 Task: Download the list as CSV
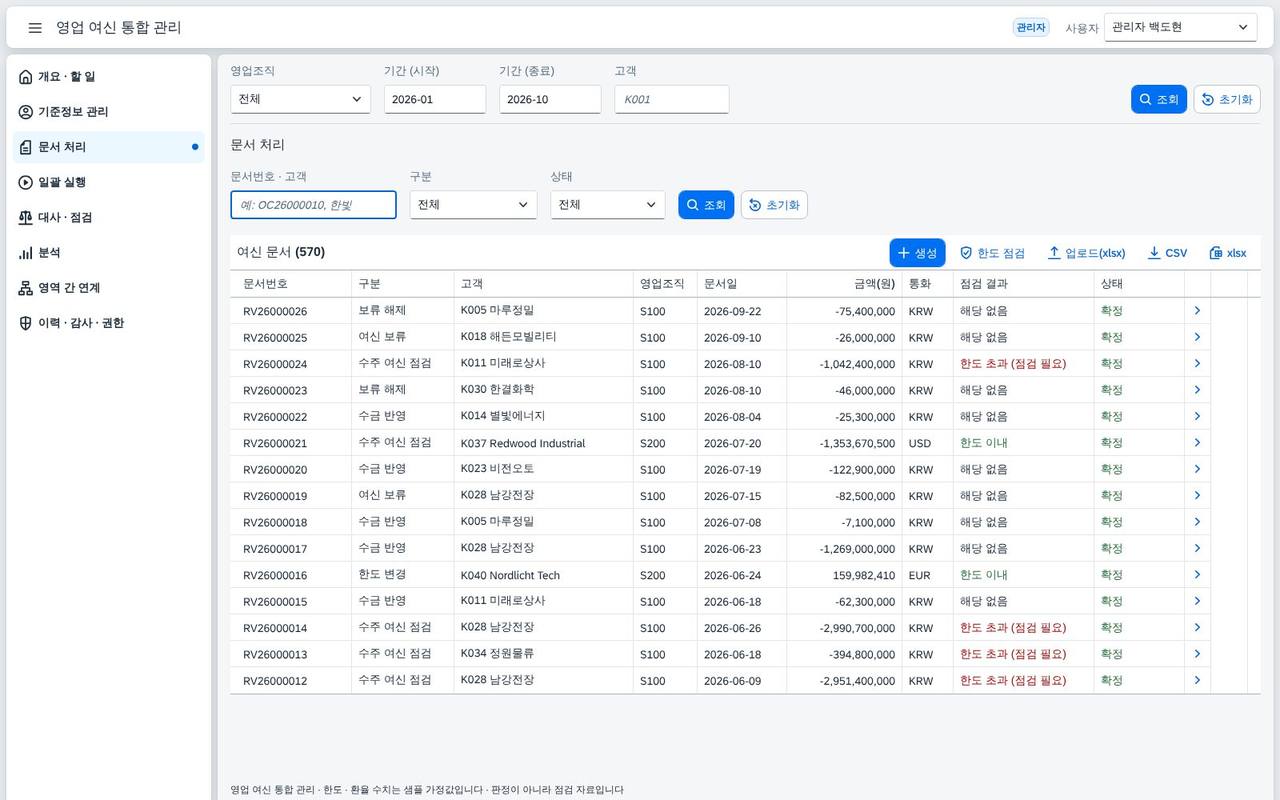[x=1167, y=253]
